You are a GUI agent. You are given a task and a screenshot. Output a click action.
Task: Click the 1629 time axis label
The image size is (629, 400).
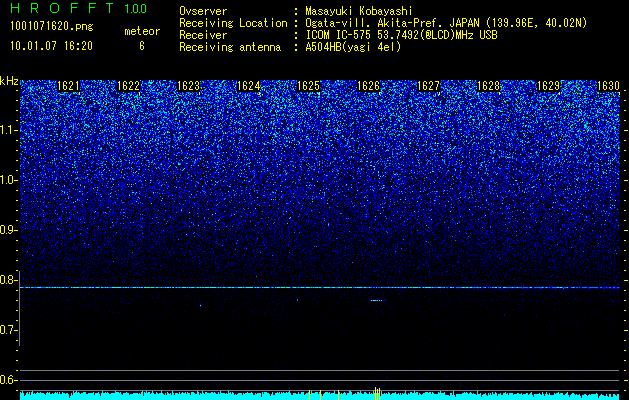point(548,86)
